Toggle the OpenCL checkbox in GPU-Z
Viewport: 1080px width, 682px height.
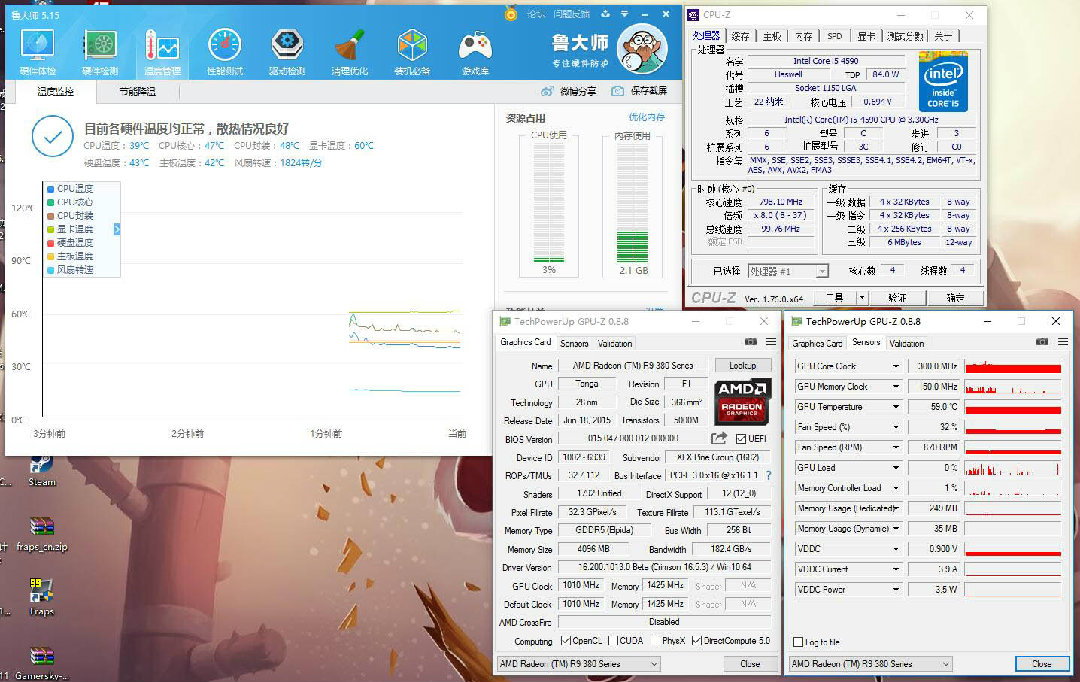565,641
